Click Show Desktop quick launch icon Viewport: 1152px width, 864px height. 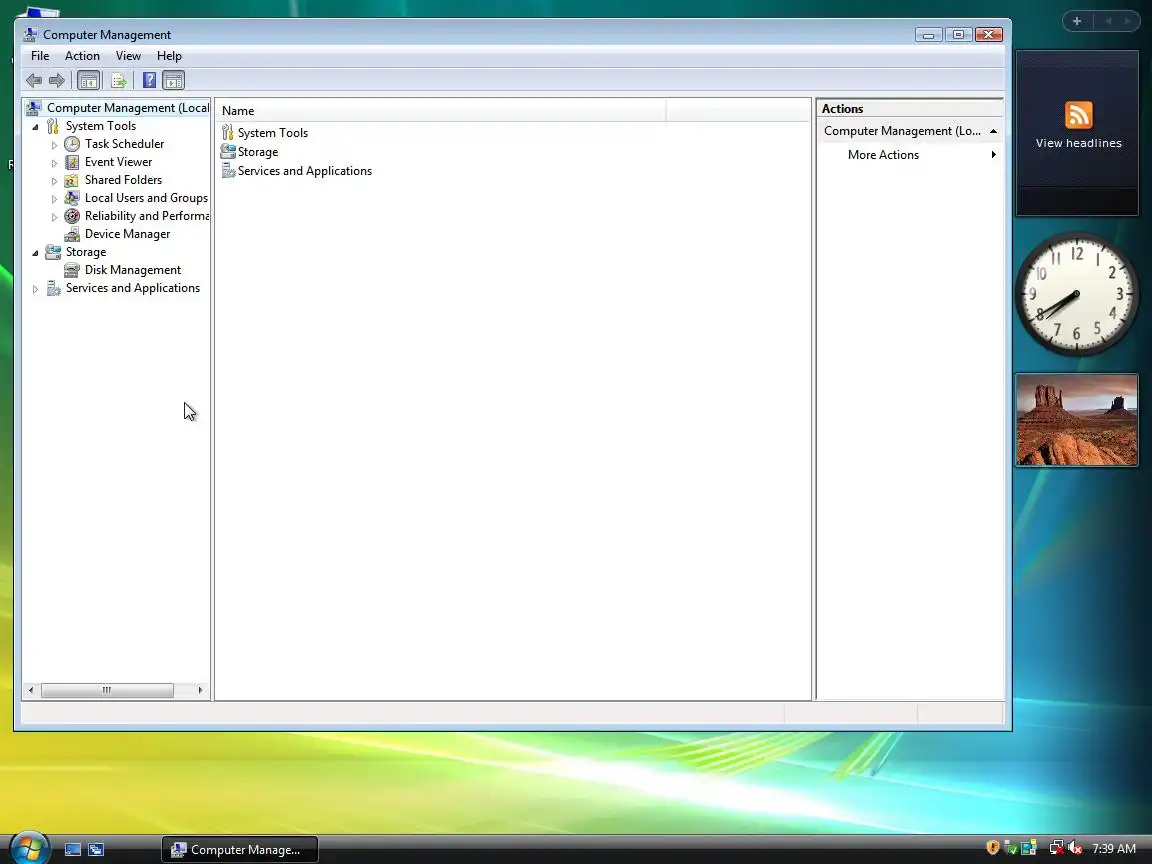click(73, 849)
